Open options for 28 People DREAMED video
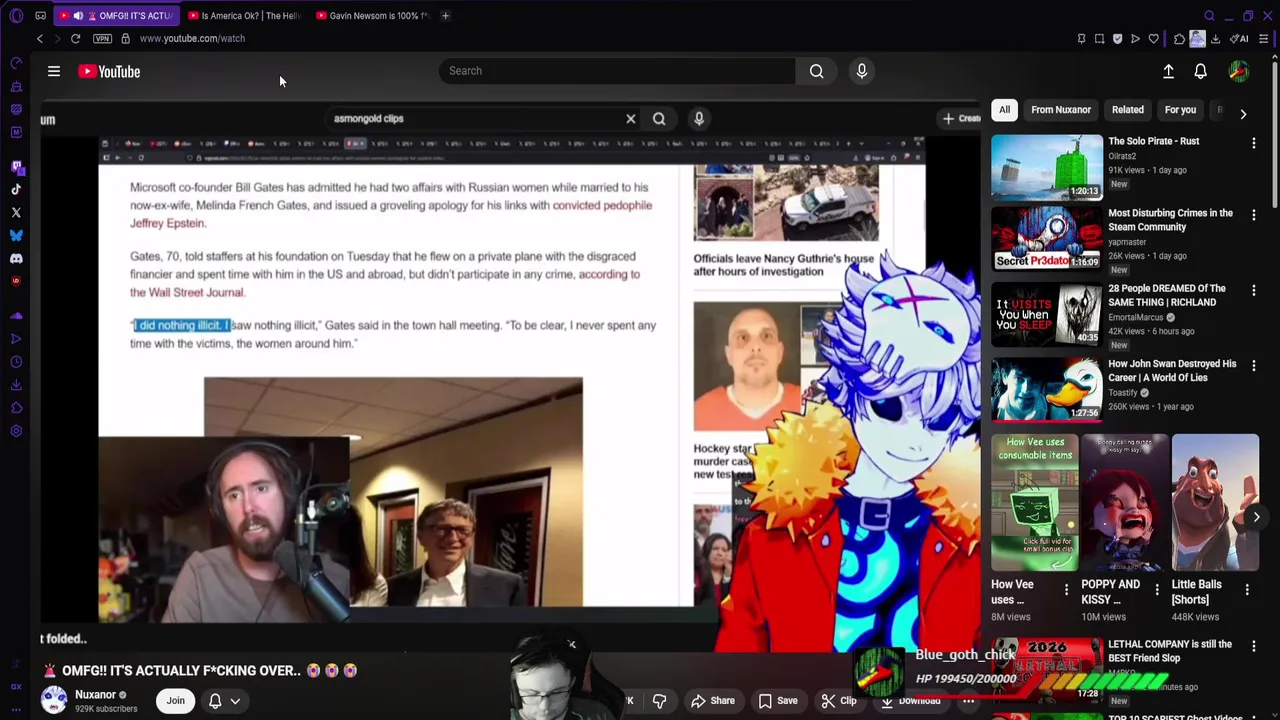1280x720 pixels. [1253, 291]
